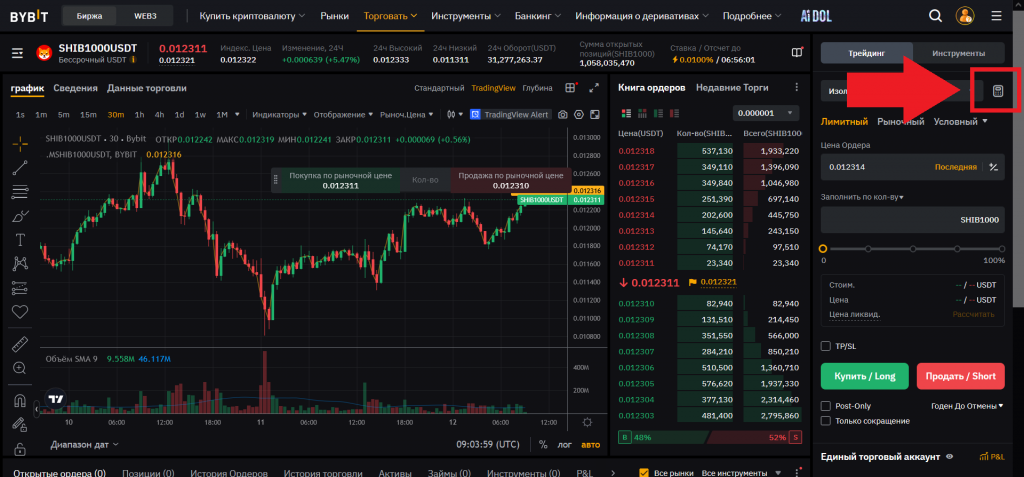Change the chart grid layout with the layout icon
1024x477 pixels.
click(571, 88)
